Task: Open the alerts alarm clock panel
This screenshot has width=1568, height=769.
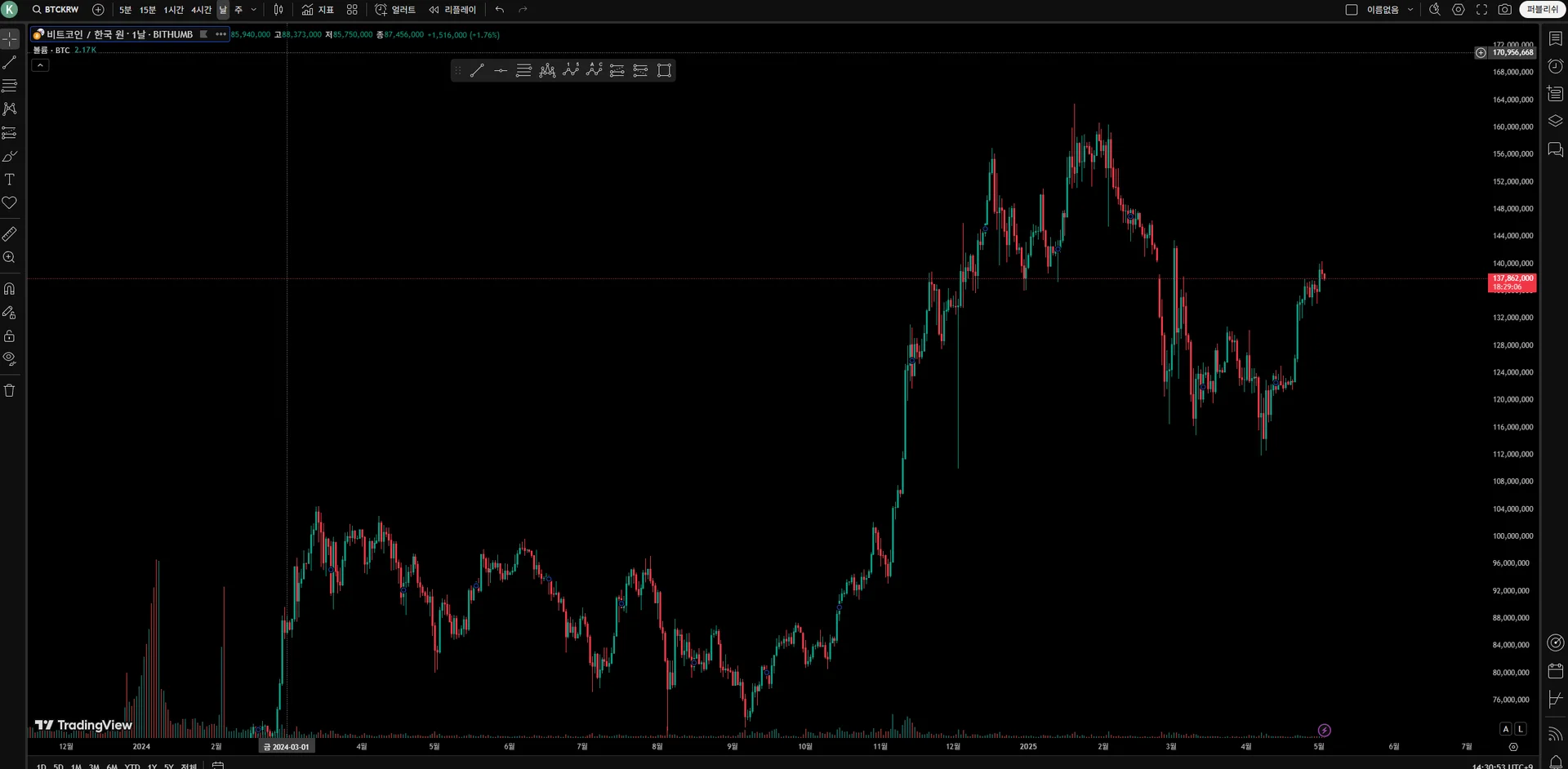Action: pos(1556,66)
